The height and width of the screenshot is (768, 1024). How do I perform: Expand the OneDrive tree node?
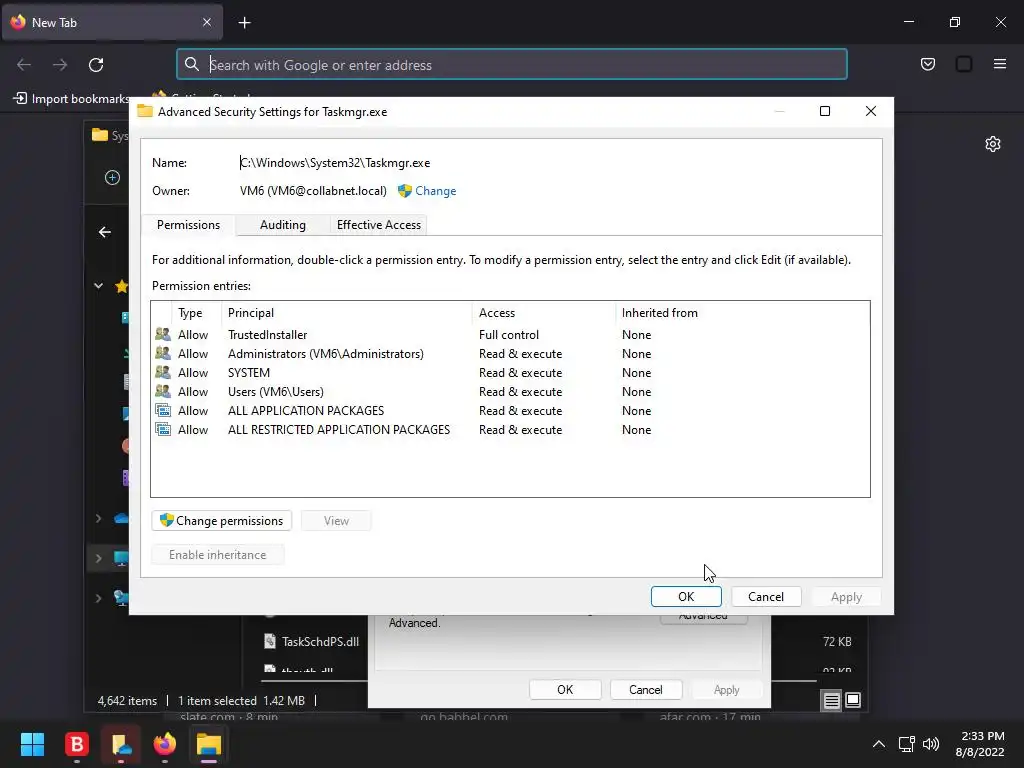click(99, 519)
